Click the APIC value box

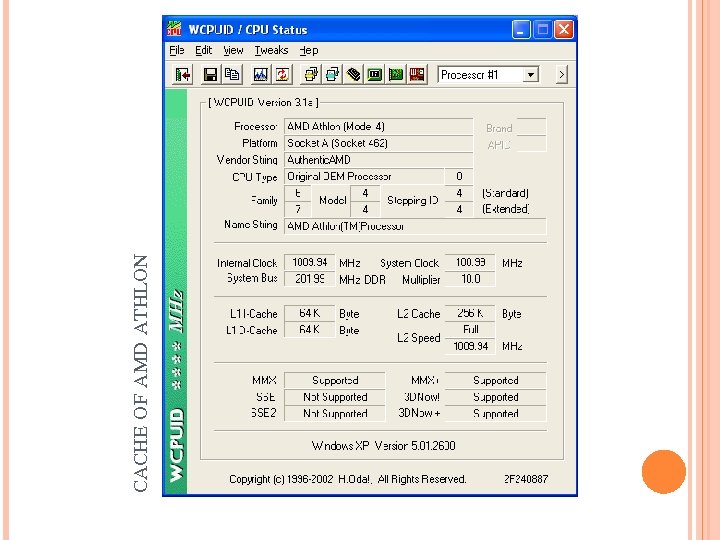[x=531, y=144]
